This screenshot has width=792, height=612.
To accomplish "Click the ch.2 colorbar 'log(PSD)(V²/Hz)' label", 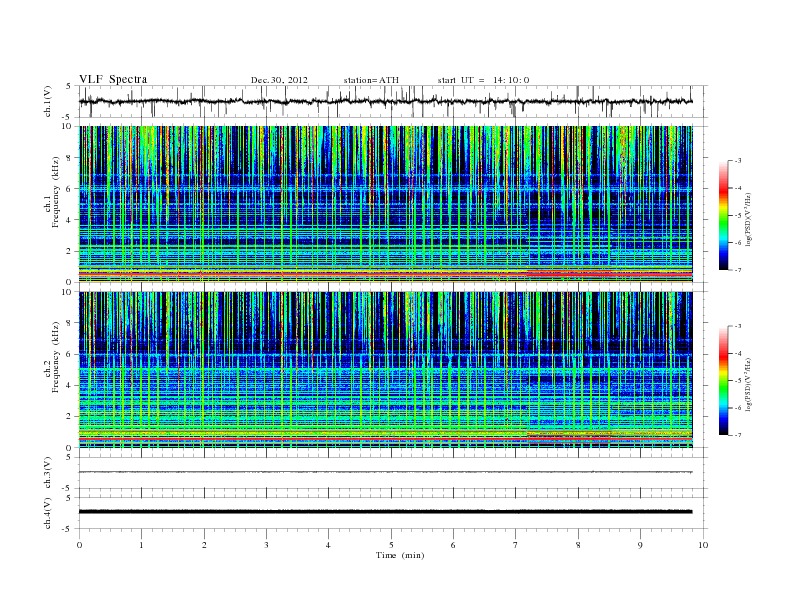I will coord(750,384).
